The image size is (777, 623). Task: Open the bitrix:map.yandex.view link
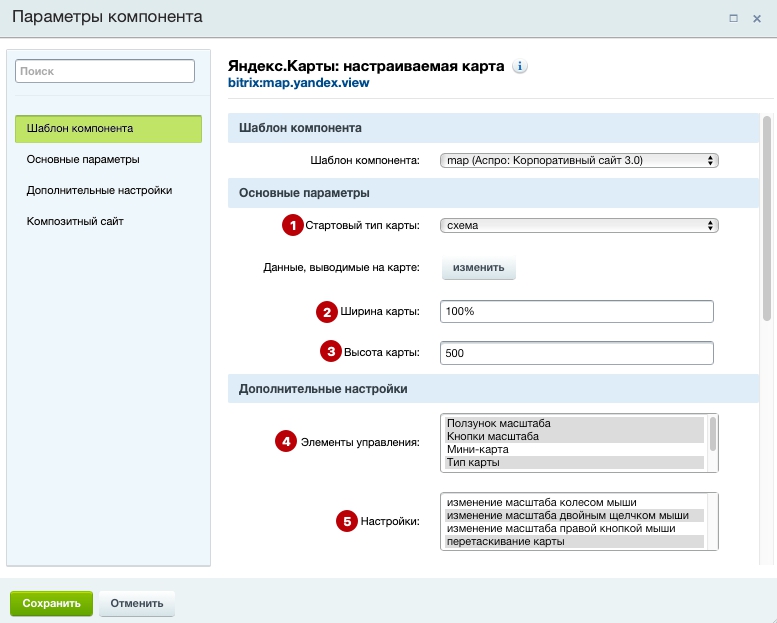tap(298, 83)
